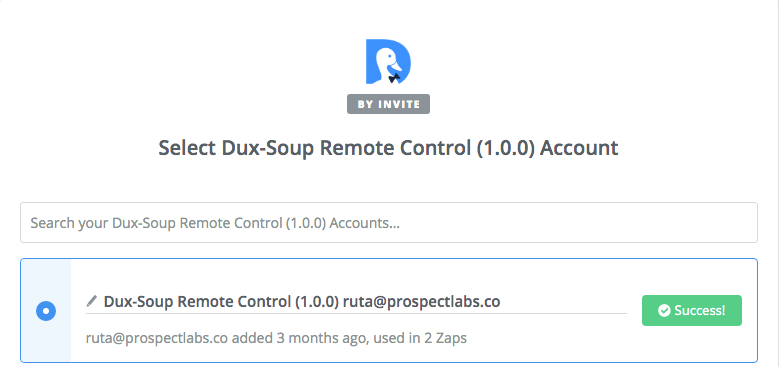Click the gray BY INVITE badge
The width and height of the screenshot is (779, 367).
(388, 104)
